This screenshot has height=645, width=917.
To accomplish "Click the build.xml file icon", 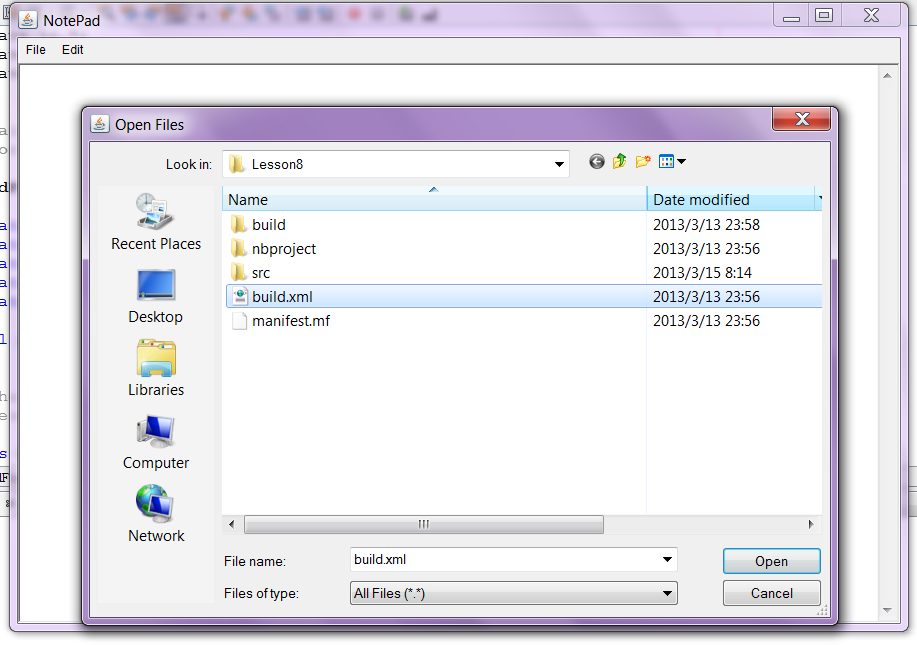I will [239, 296].
